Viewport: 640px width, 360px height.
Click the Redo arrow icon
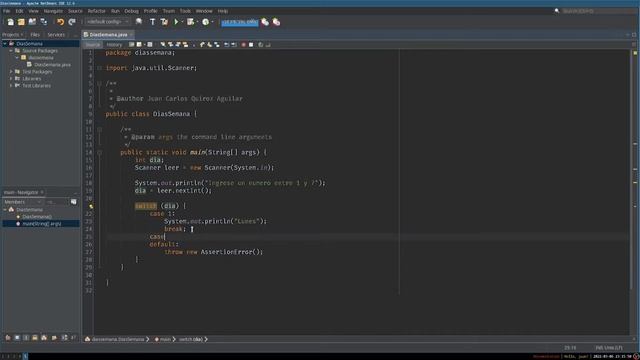tap(72, 22)
